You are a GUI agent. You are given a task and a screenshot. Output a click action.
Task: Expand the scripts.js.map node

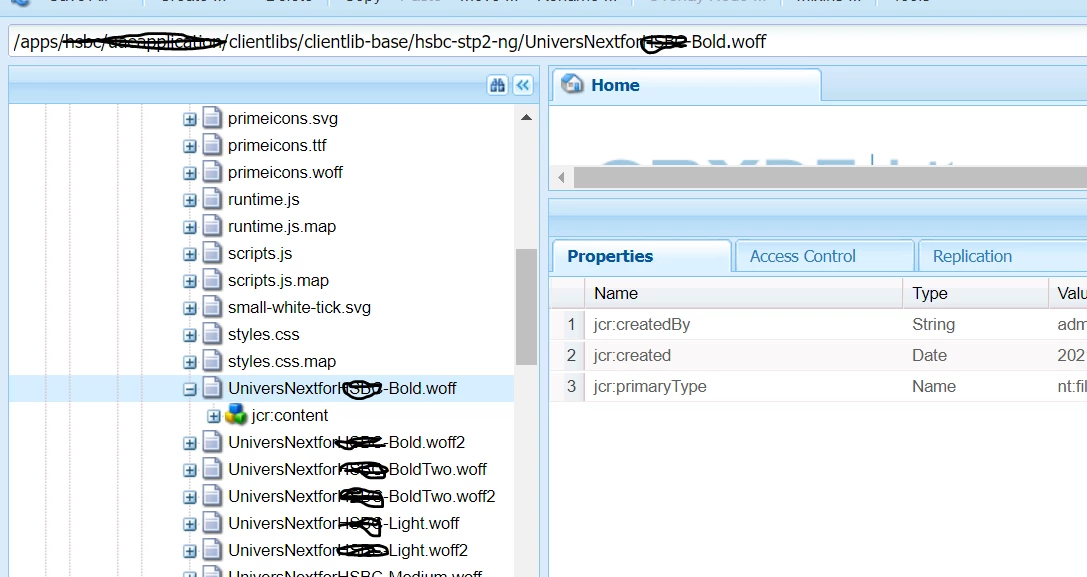coord(189,282)
